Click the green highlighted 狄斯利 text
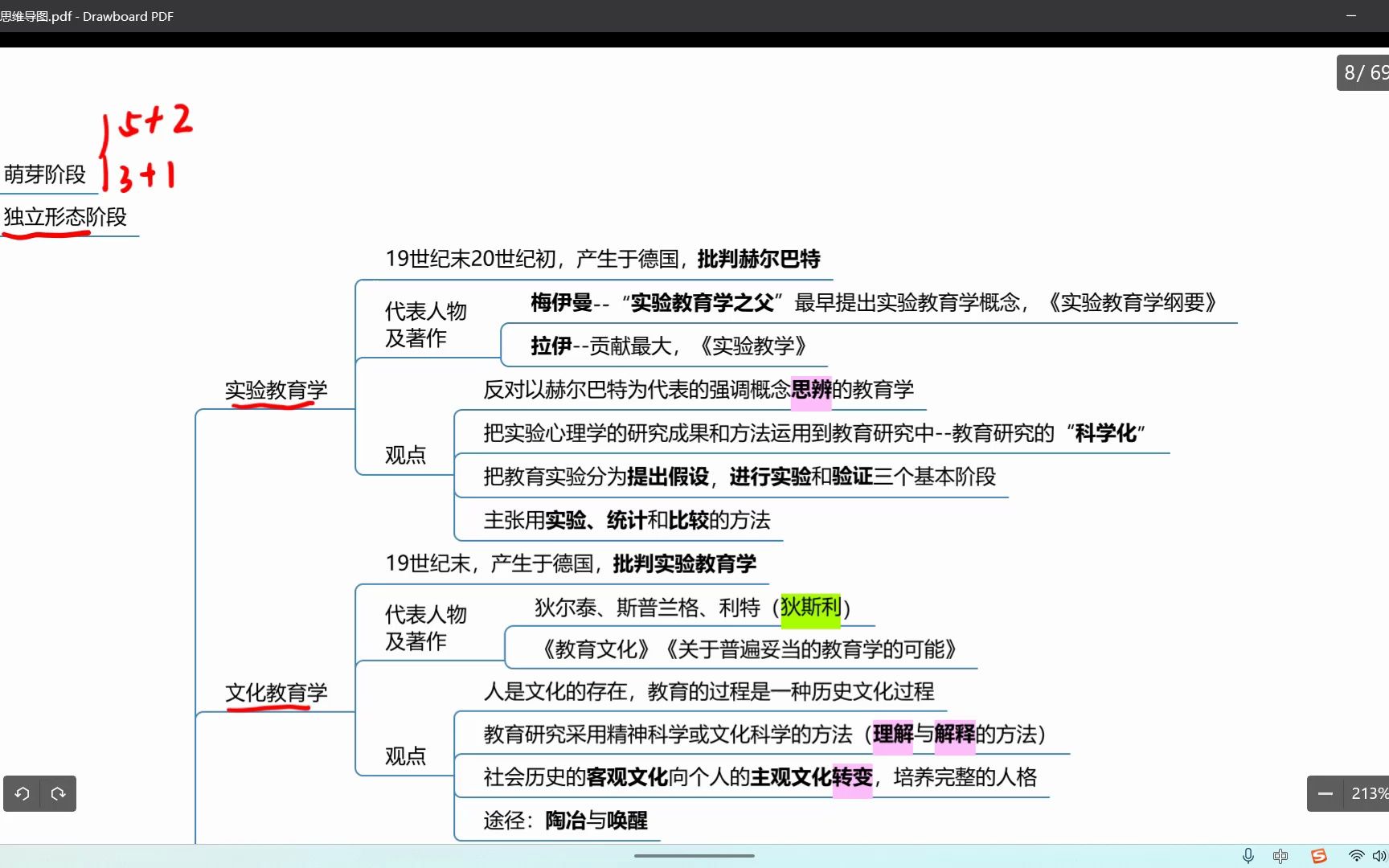The width and height of the screenshot is (1389, 868). pyautogui.click(x=810, y=608)
